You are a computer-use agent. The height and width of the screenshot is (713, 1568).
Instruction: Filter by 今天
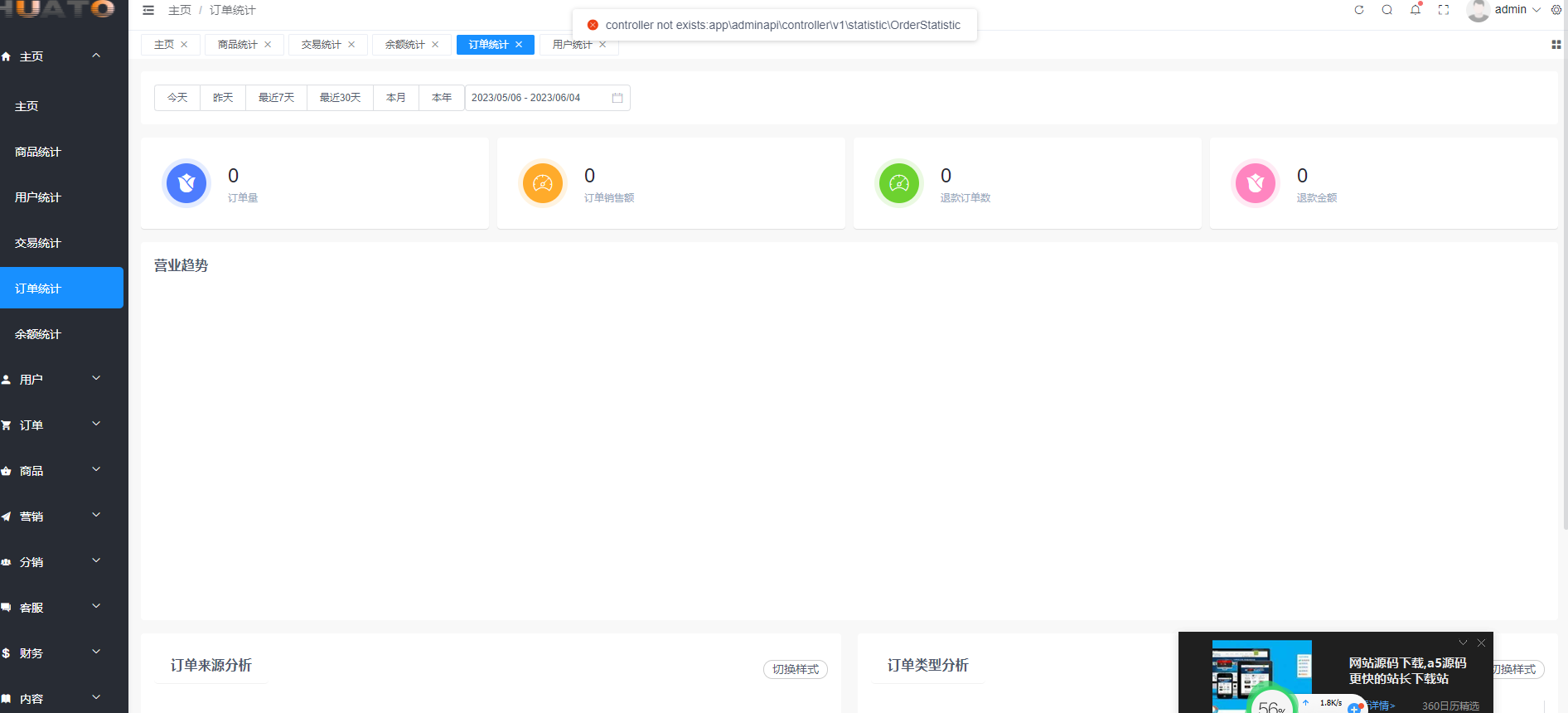[177, 98]
